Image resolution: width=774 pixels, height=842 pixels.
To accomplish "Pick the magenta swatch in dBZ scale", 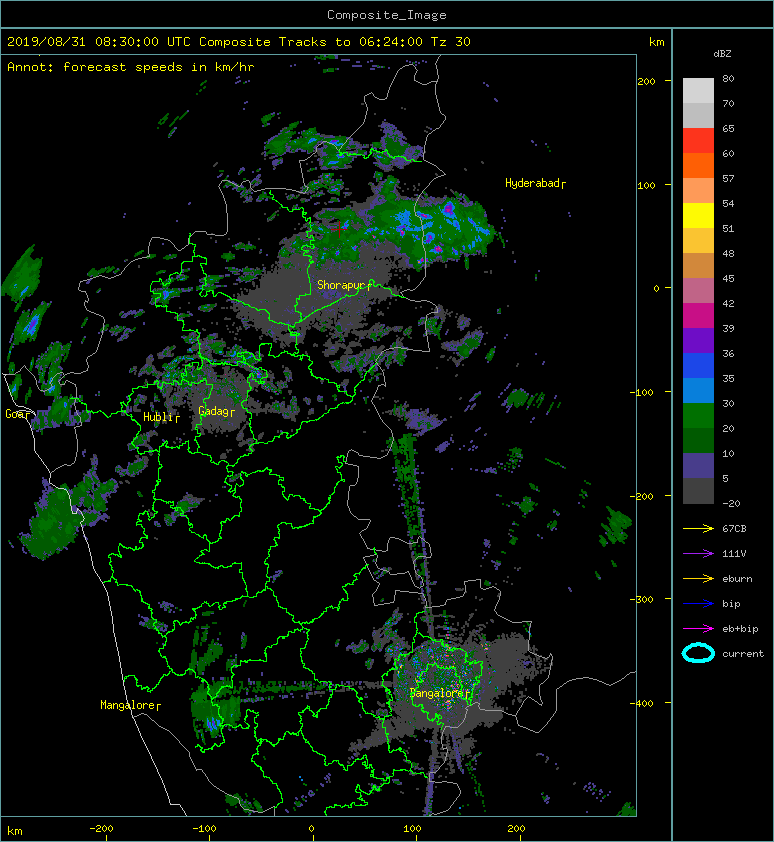I will pos(698,315).
